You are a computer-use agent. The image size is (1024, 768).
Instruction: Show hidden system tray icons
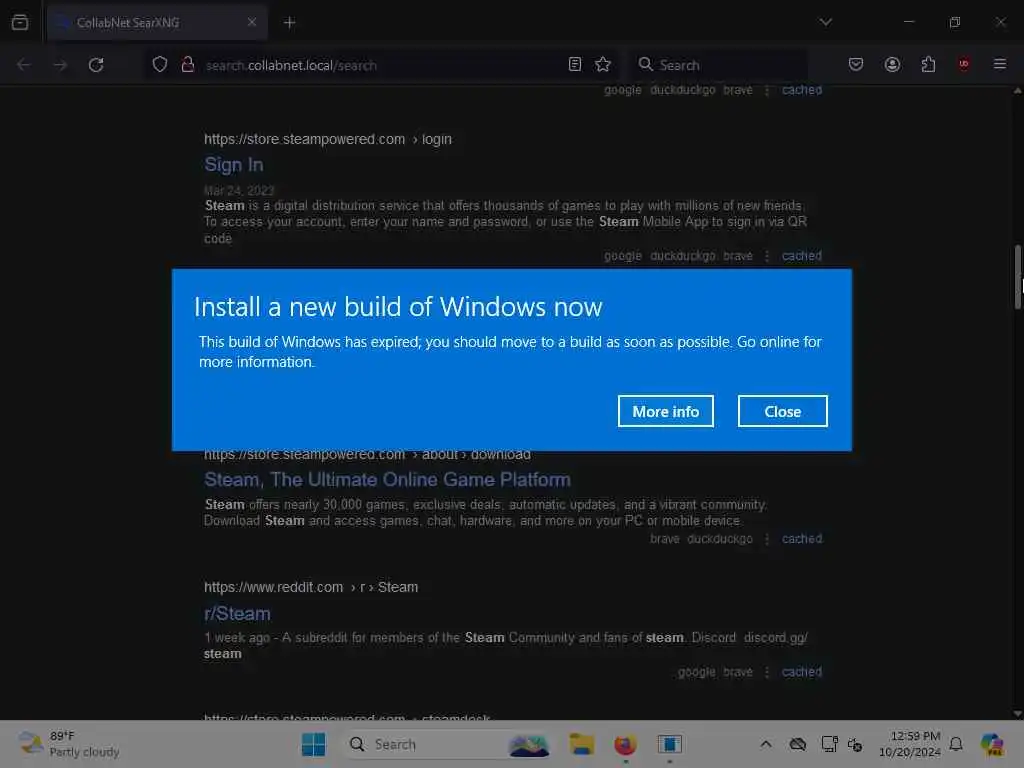point(765,744)
